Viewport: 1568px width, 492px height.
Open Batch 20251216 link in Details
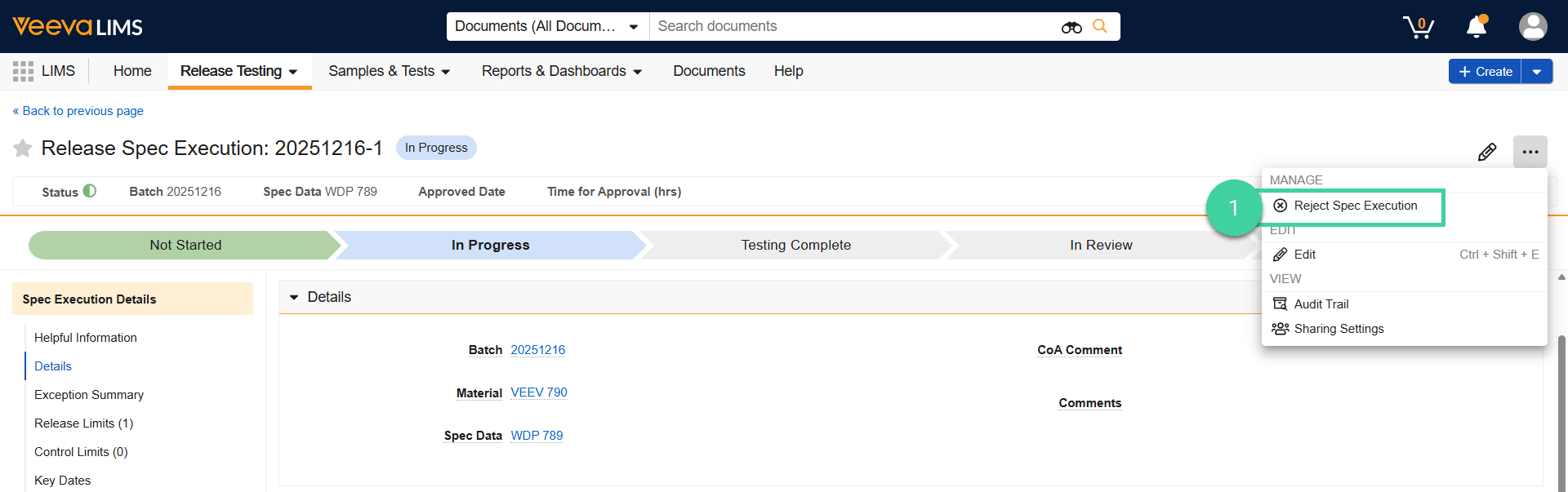pos(537,350)
